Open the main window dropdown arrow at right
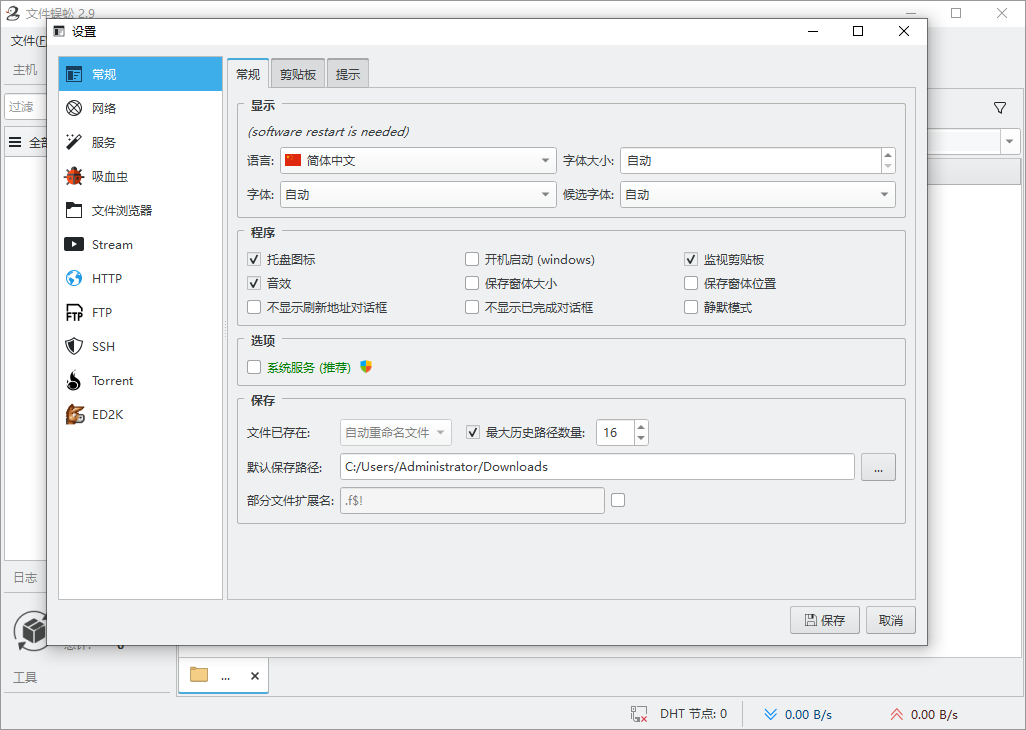This screenshot has height=730, width=1026. click(x=1010, y=142)
